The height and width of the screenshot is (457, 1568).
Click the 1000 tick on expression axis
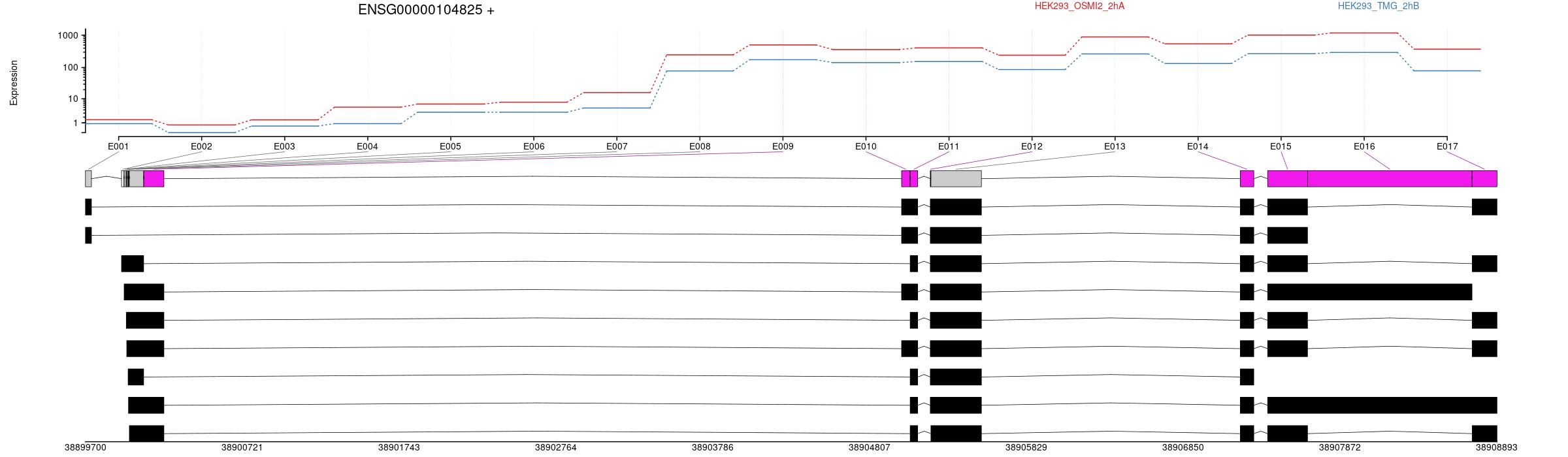point(68,35)
